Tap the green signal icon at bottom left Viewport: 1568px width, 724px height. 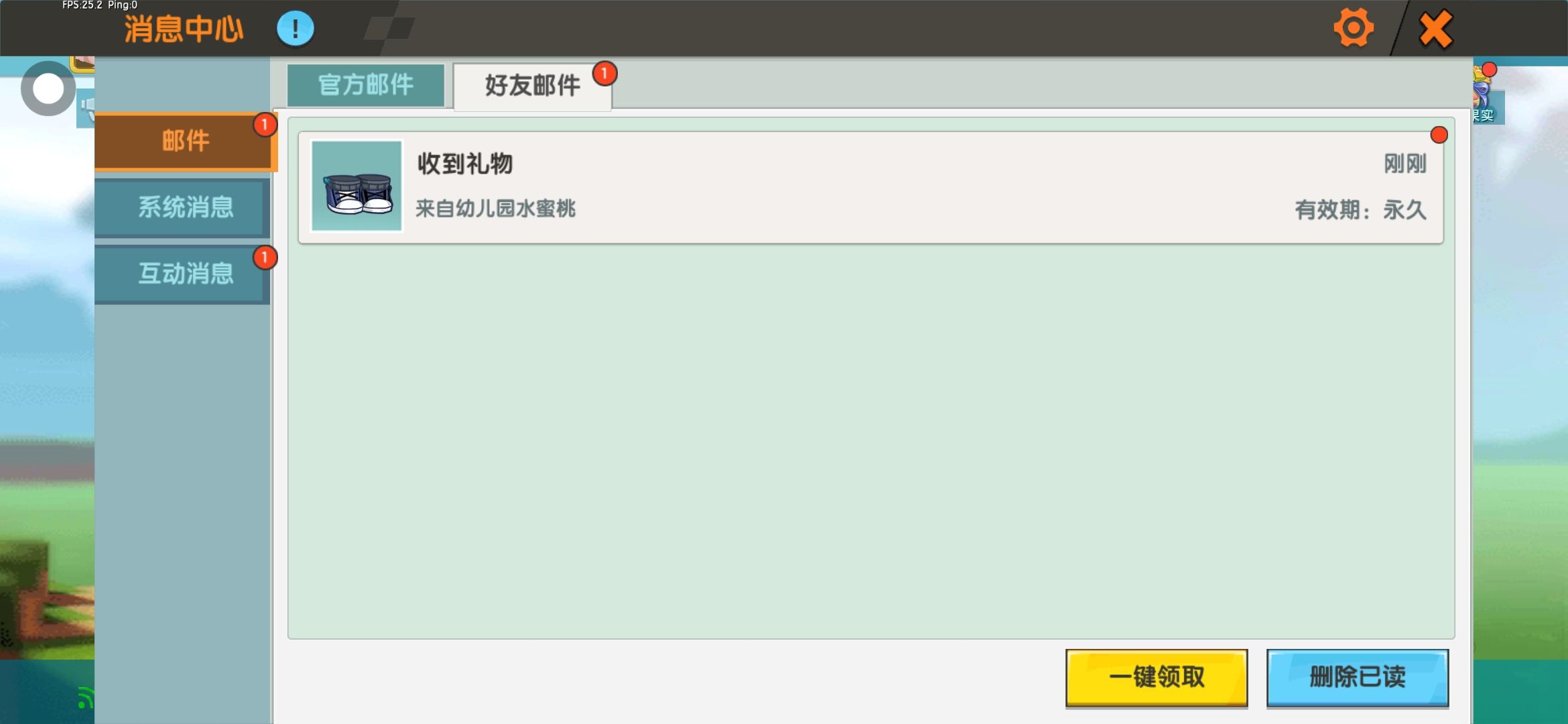(85, 698)
